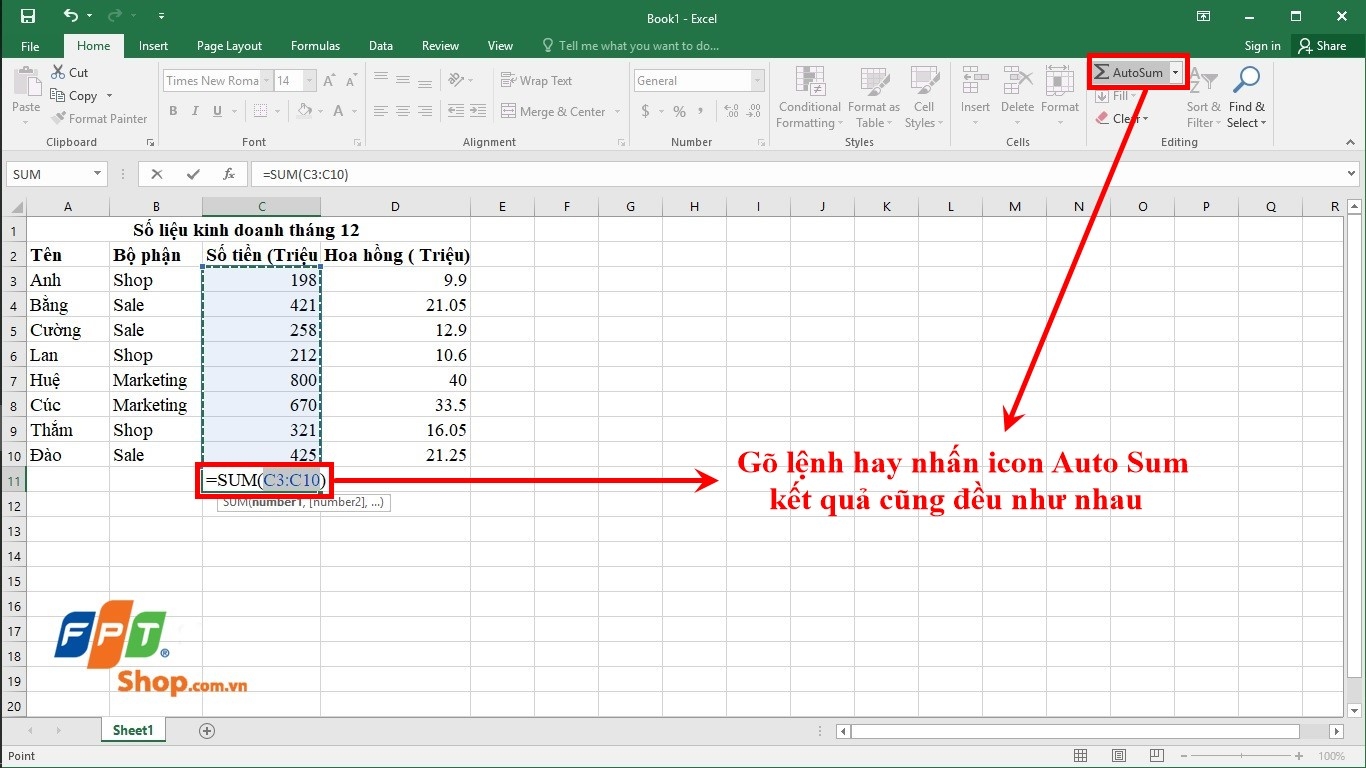Screen dimensions: 1366x768
Task: Align text right in Alignment group
Action: click(x=425, y=111)
